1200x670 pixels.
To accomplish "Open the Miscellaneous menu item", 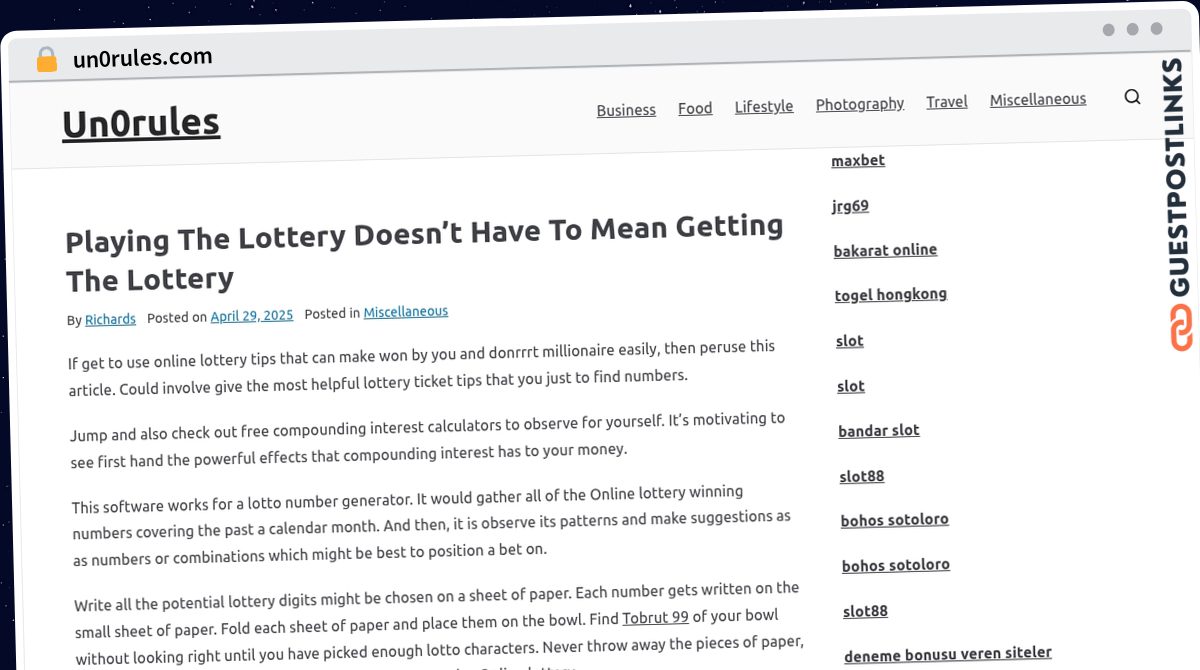I will coord(1038,99).
